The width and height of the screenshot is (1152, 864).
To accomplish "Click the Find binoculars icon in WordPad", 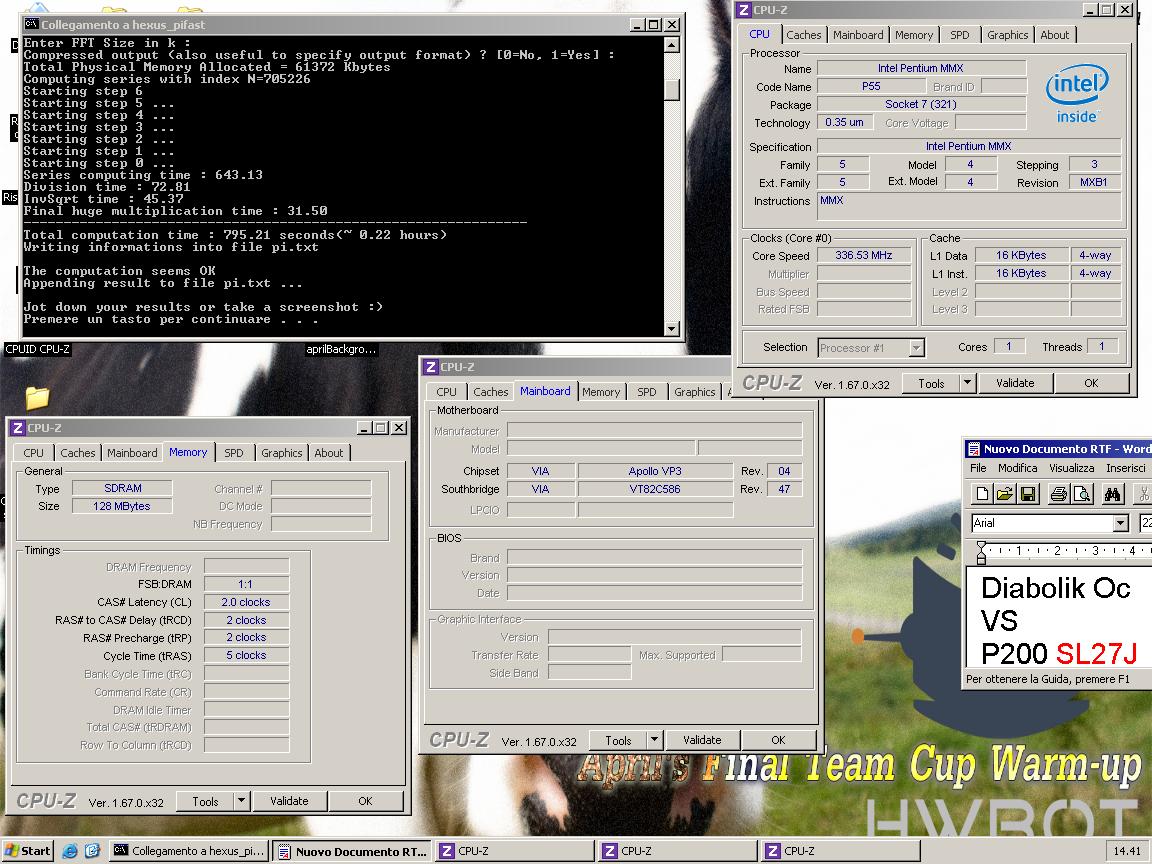I will click(x=1112, y=494).
